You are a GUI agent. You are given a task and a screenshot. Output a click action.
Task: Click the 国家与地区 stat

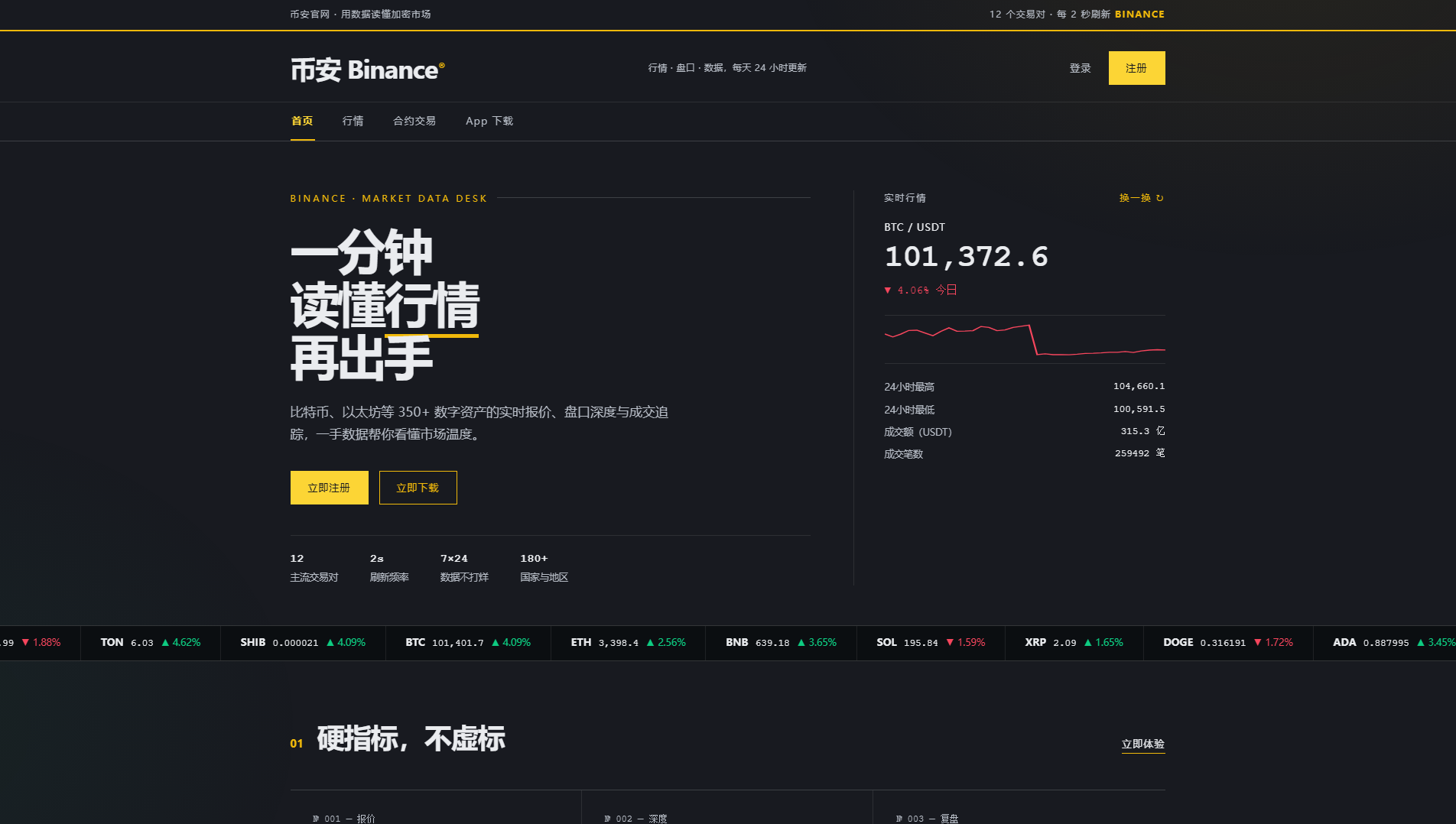[544, 568]
